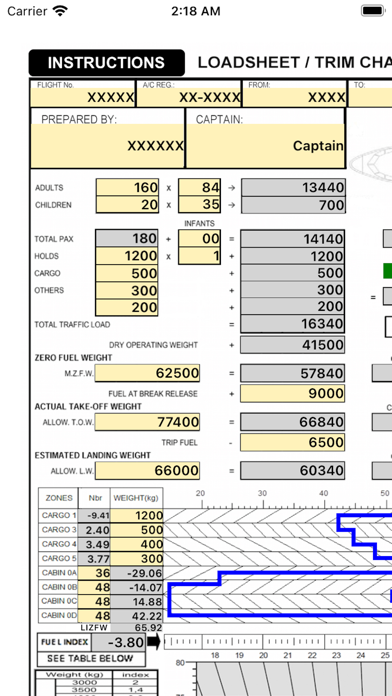Tap the 2:18 AM clock

click(x=196, y=11)
